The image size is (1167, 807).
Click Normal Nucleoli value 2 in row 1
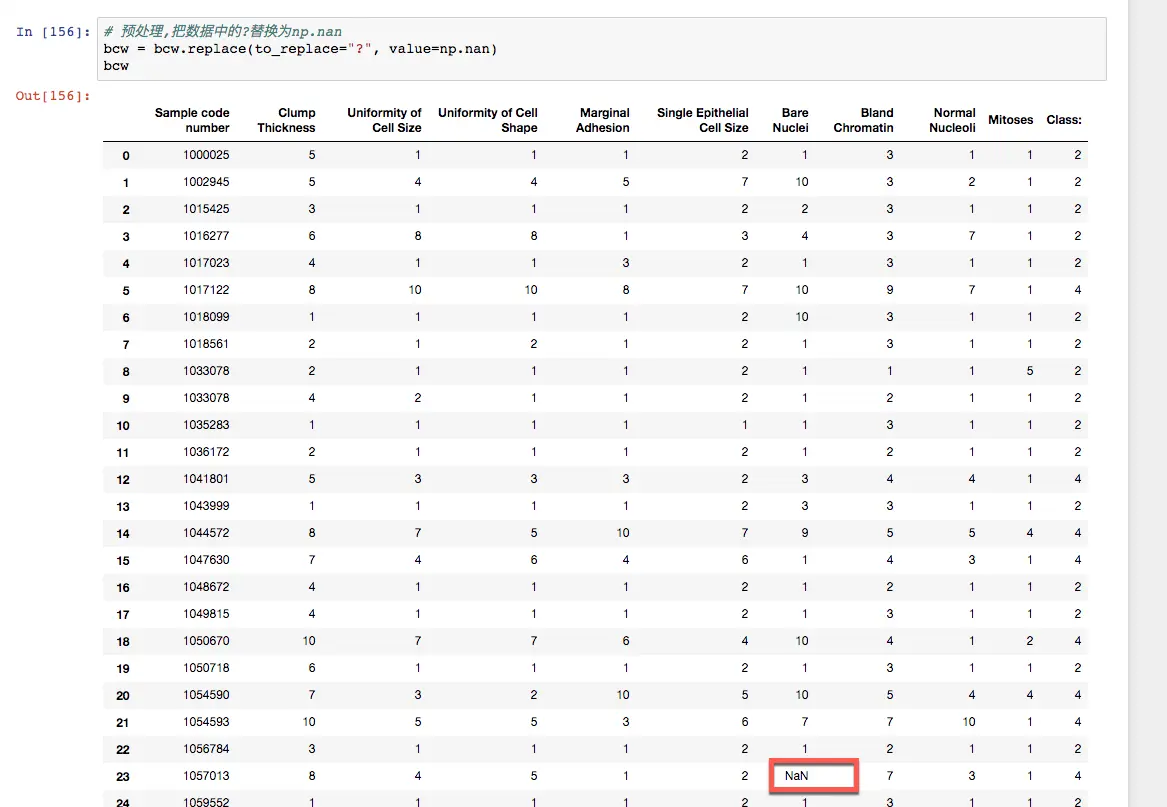(x=972, y=182)
